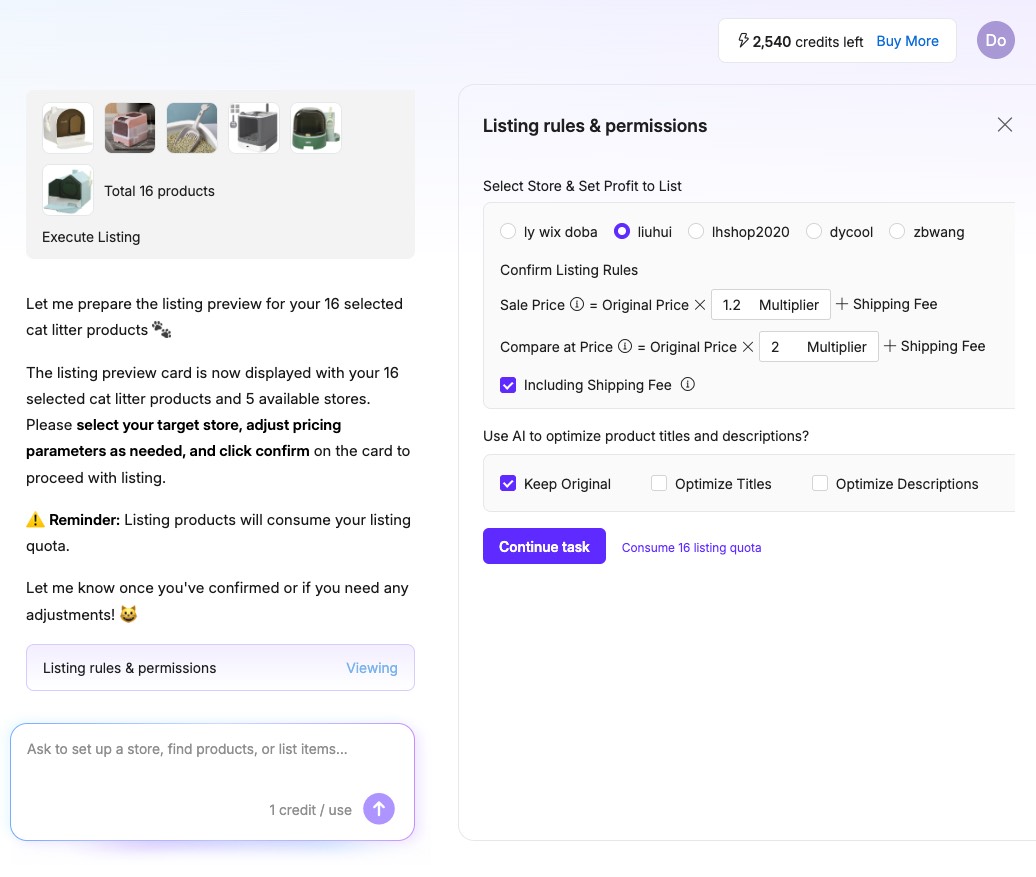The width and height of the screenshot is (1036, 877).
Task: Click the Confirm Listing Rules heading
Action: pyautogui.click(x=569, y=270)
